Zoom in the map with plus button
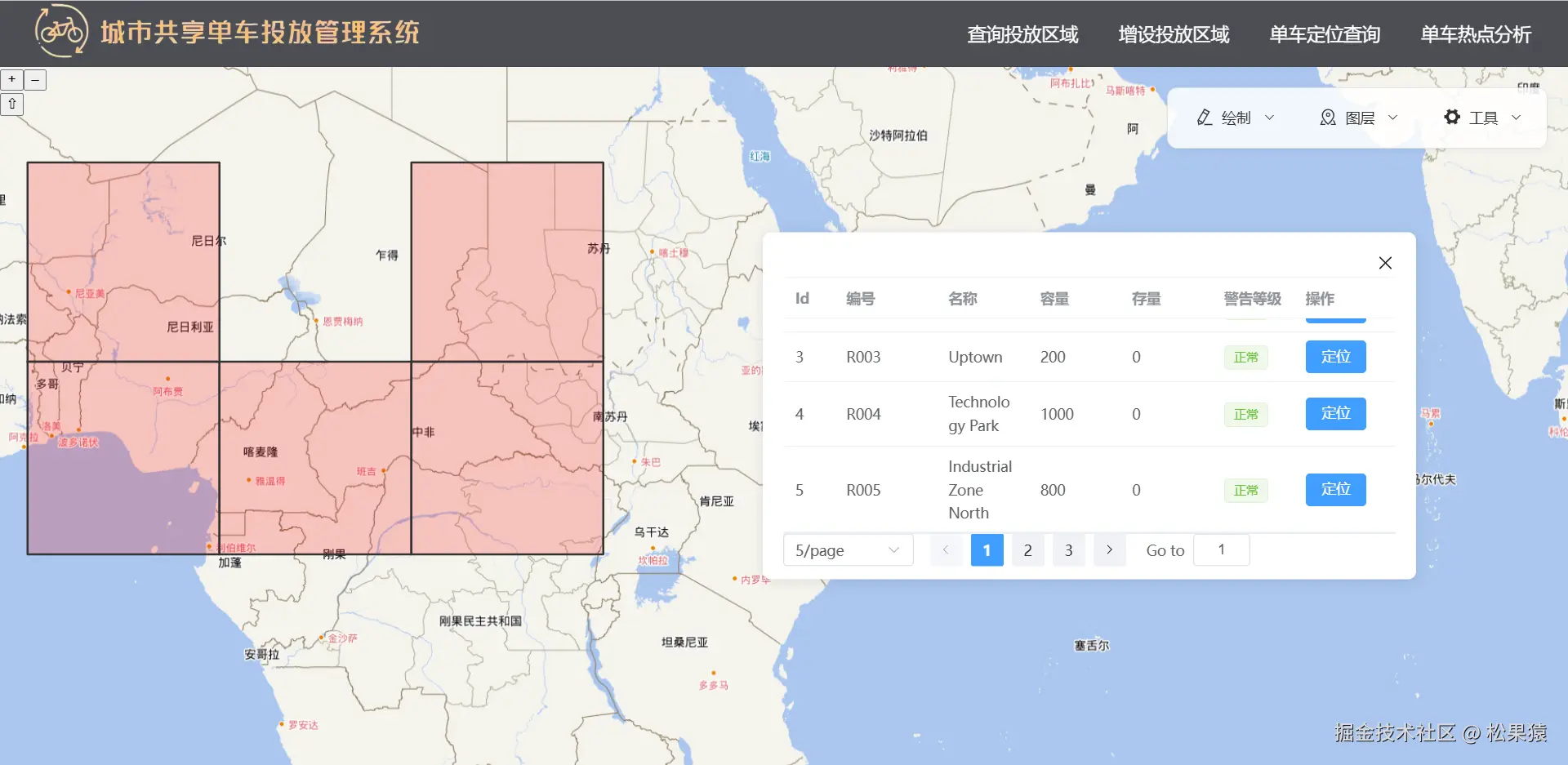 click(x=12, y=80)
